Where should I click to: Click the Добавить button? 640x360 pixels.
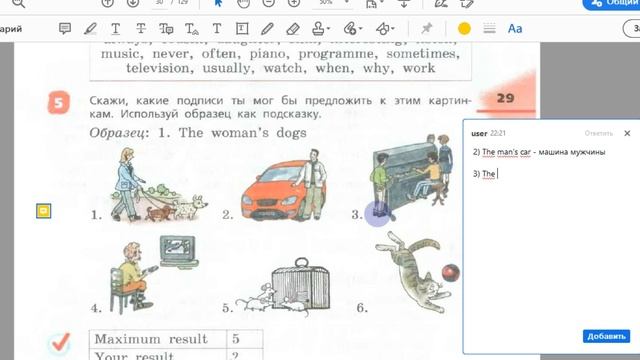606,336
